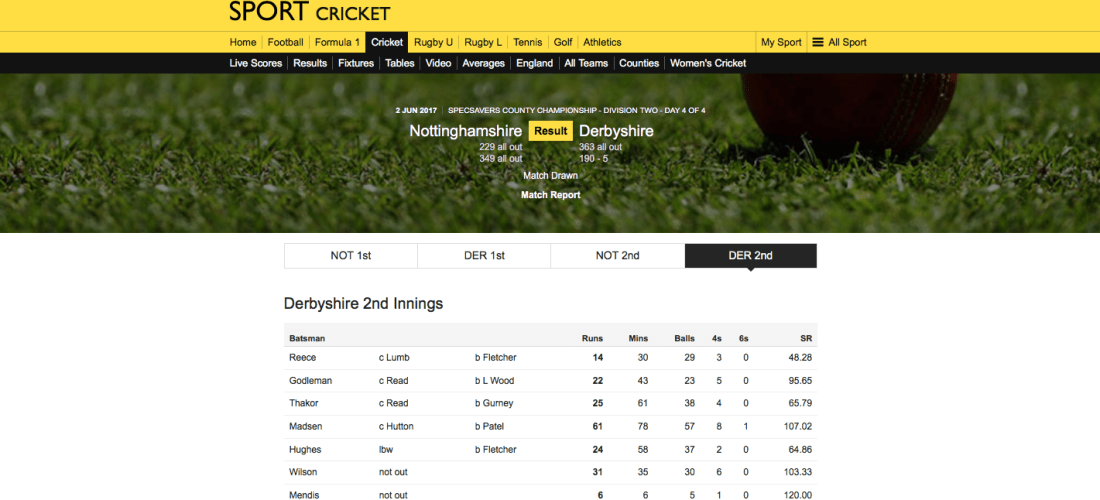
Task: Visit the Women's Cricket section
Action: tap(708, 63)
